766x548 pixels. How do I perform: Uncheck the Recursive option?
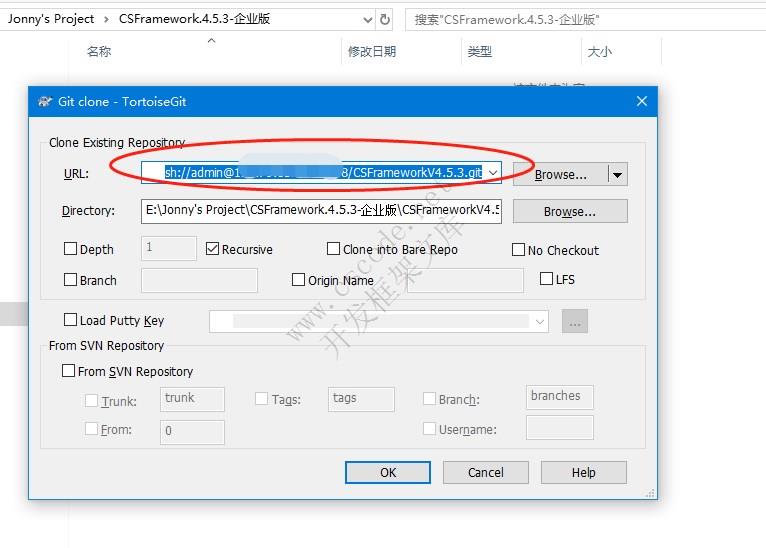pyautogui.click(x=213, y=249)
